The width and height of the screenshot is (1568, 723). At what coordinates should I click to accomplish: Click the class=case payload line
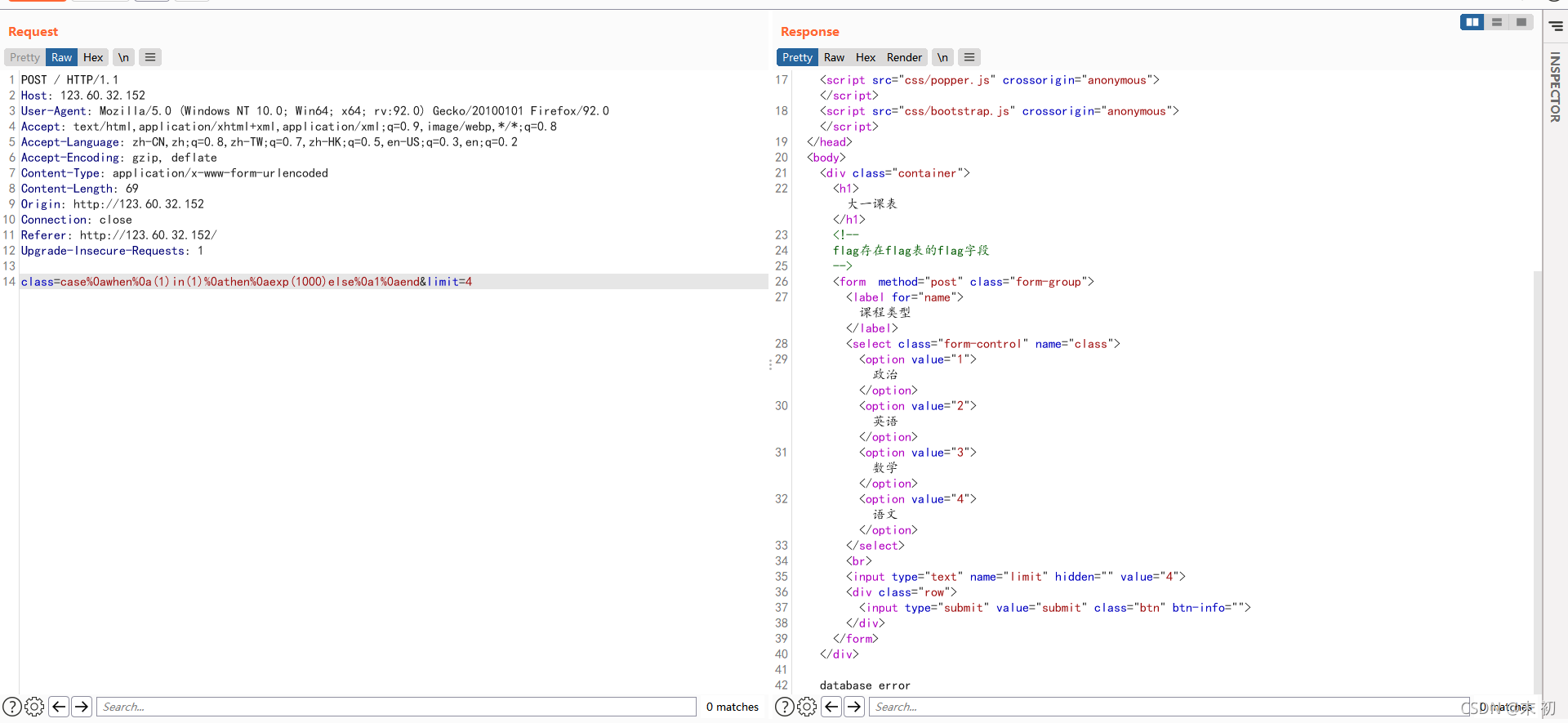[247, 282]
